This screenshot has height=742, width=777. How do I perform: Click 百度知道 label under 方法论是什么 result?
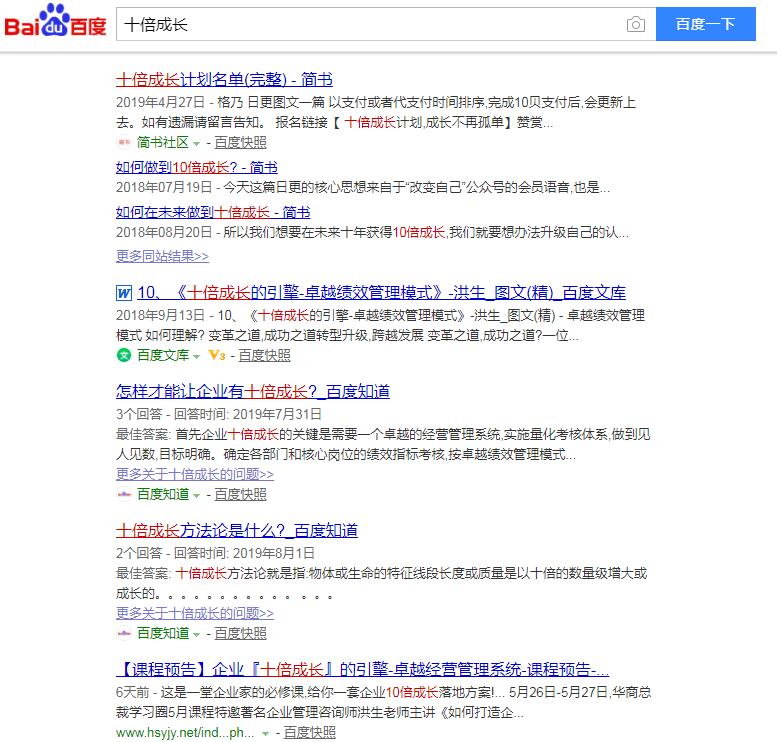click(x=163, y=633)
